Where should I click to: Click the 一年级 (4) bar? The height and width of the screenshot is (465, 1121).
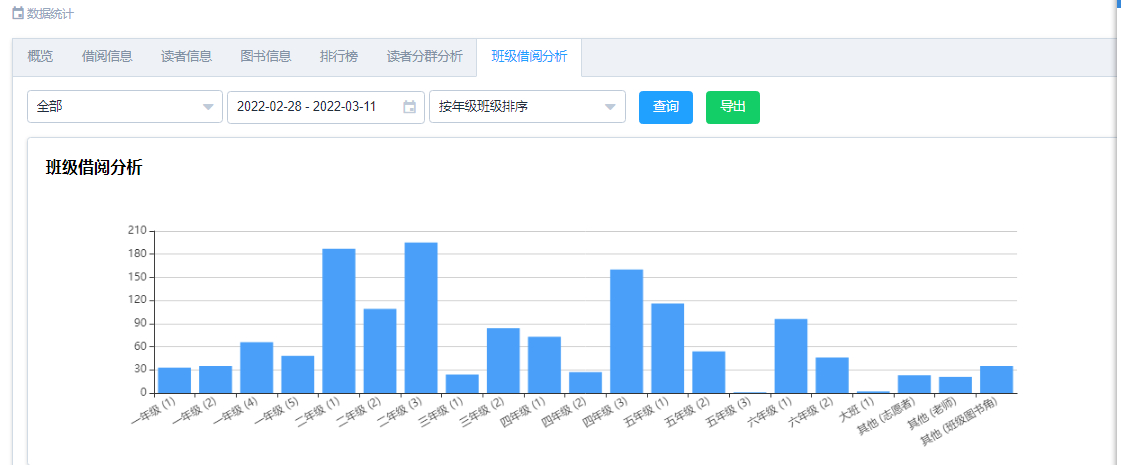click(x=256, y=367)
